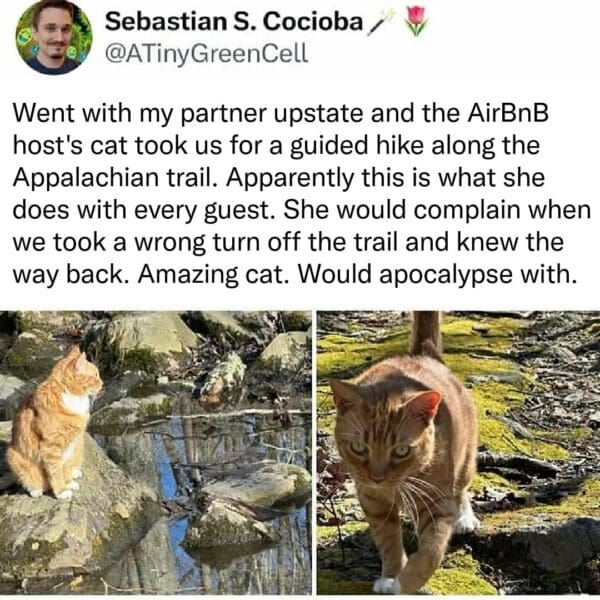Open the author's round profile picture

pyautogui.click(x=54, y=38)
